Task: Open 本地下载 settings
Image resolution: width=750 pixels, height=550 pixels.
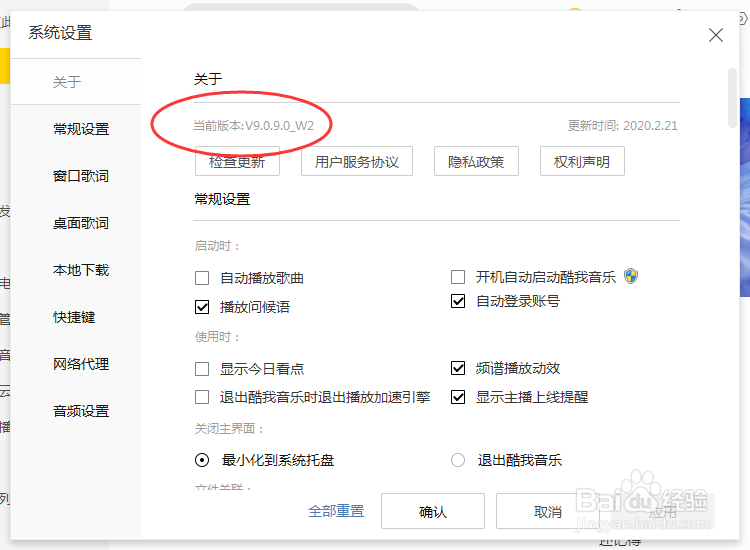Action: click(x=81, y=270)
